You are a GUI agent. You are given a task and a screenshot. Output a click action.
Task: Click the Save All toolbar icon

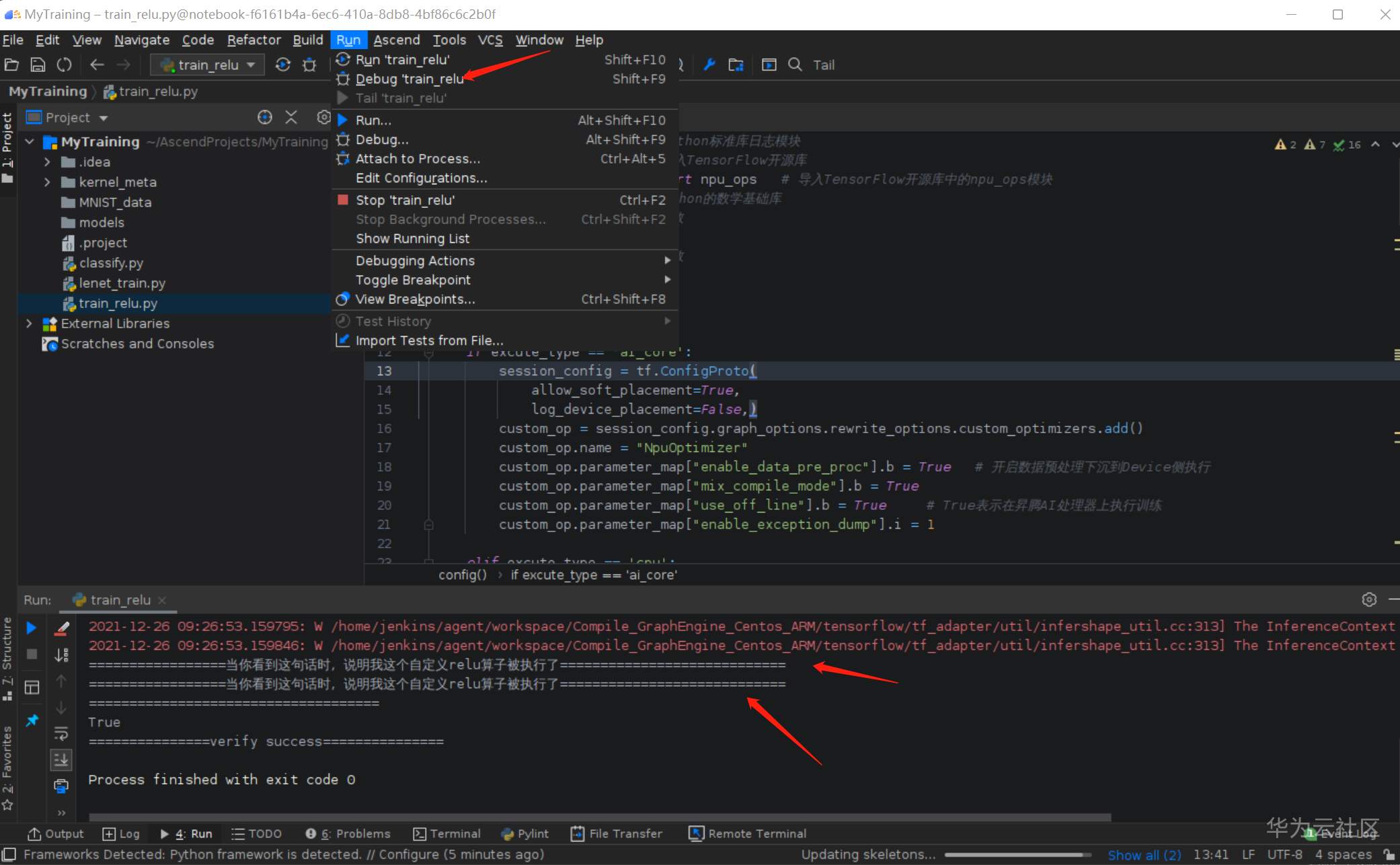[x=38, y=65]
